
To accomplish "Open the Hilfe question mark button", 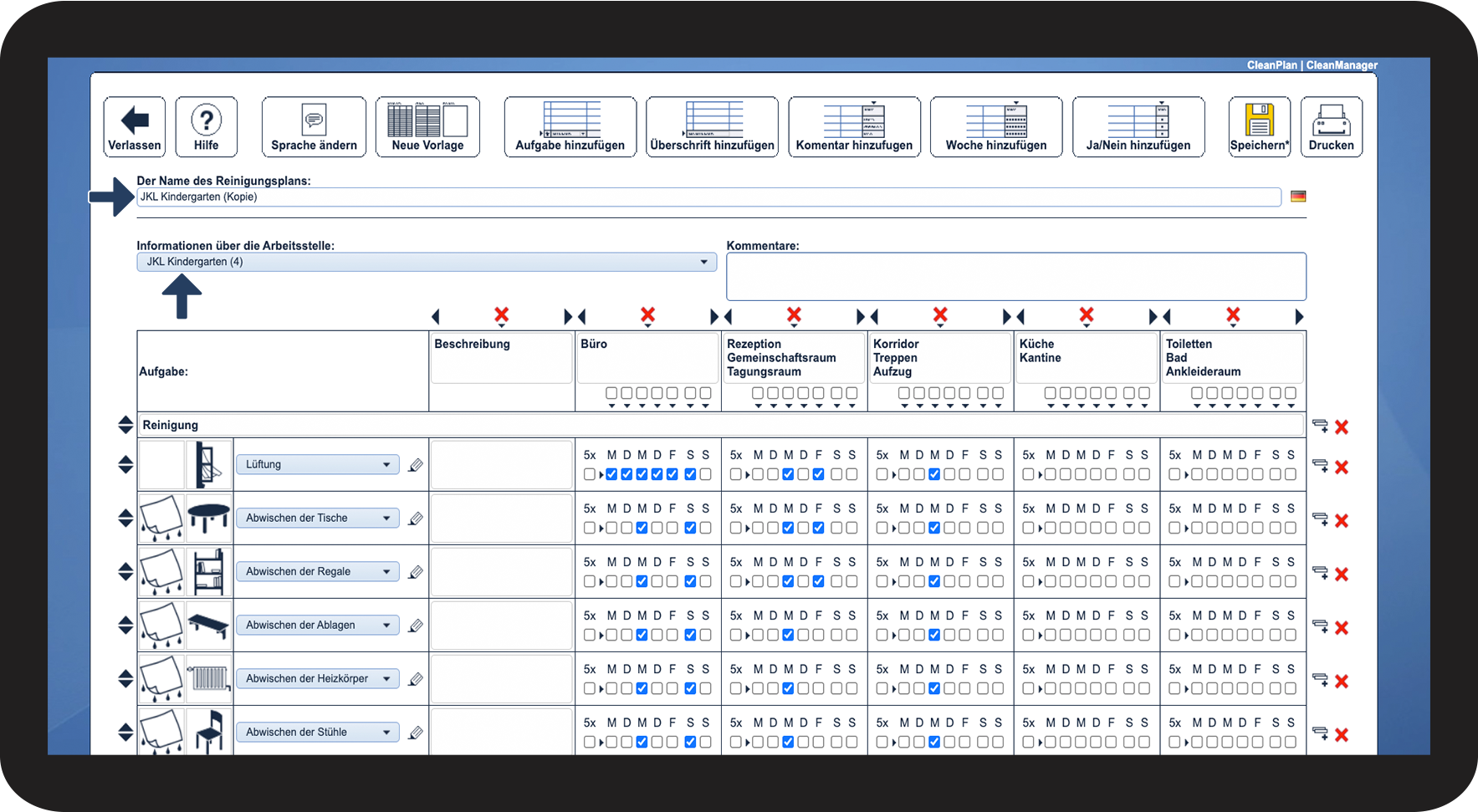I will [207, 127].
